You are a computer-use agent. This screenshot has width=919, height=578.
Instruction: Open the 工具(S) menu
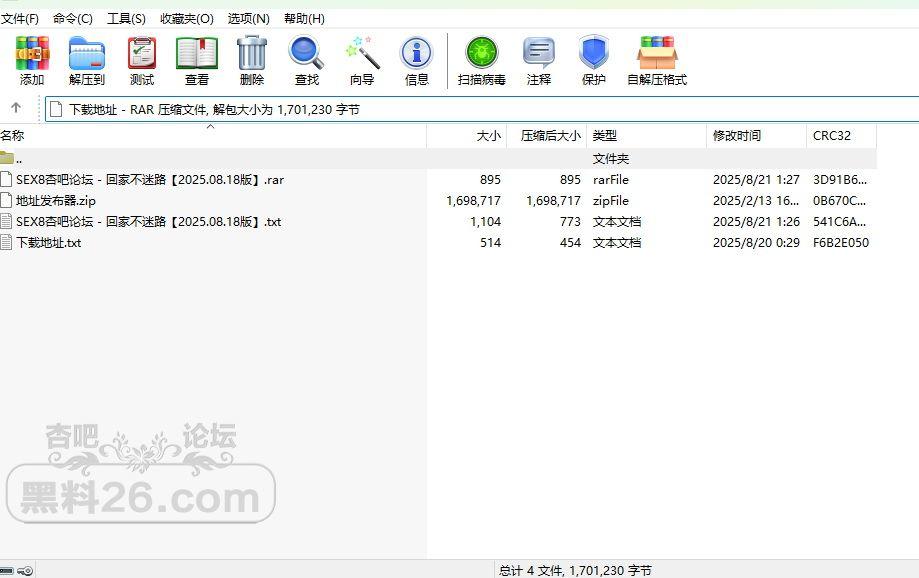(x=126, y=19)
